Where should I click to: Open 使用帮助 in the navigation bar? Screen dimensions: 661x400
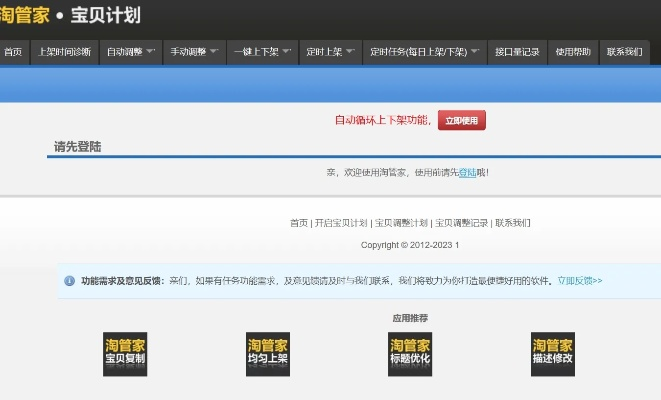[x=573, y=52]
